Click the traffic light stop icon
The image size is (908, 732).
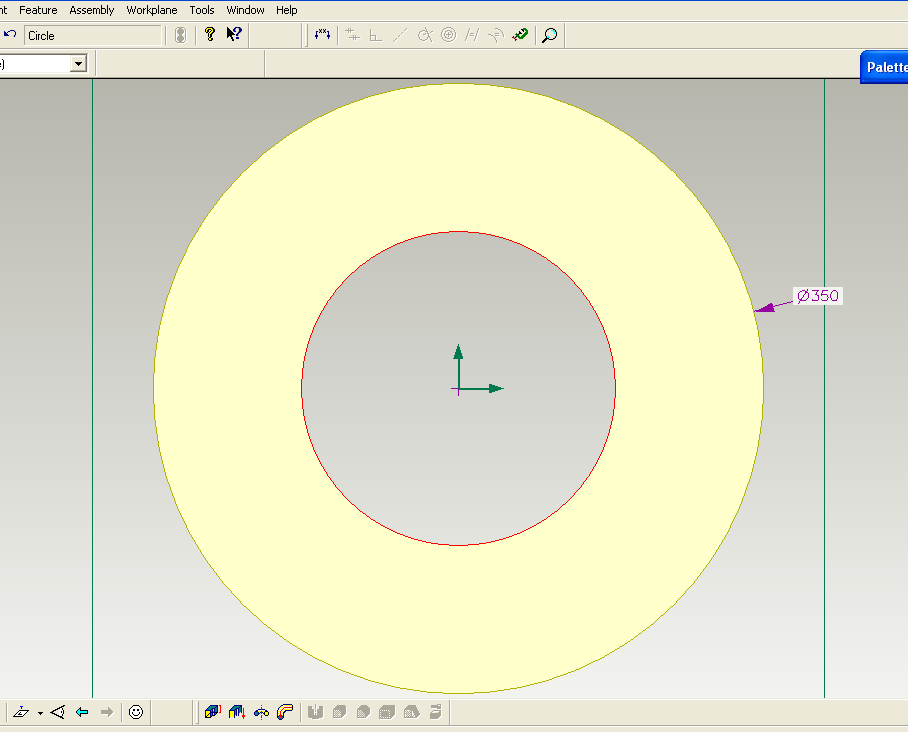[x=181, y=35]
